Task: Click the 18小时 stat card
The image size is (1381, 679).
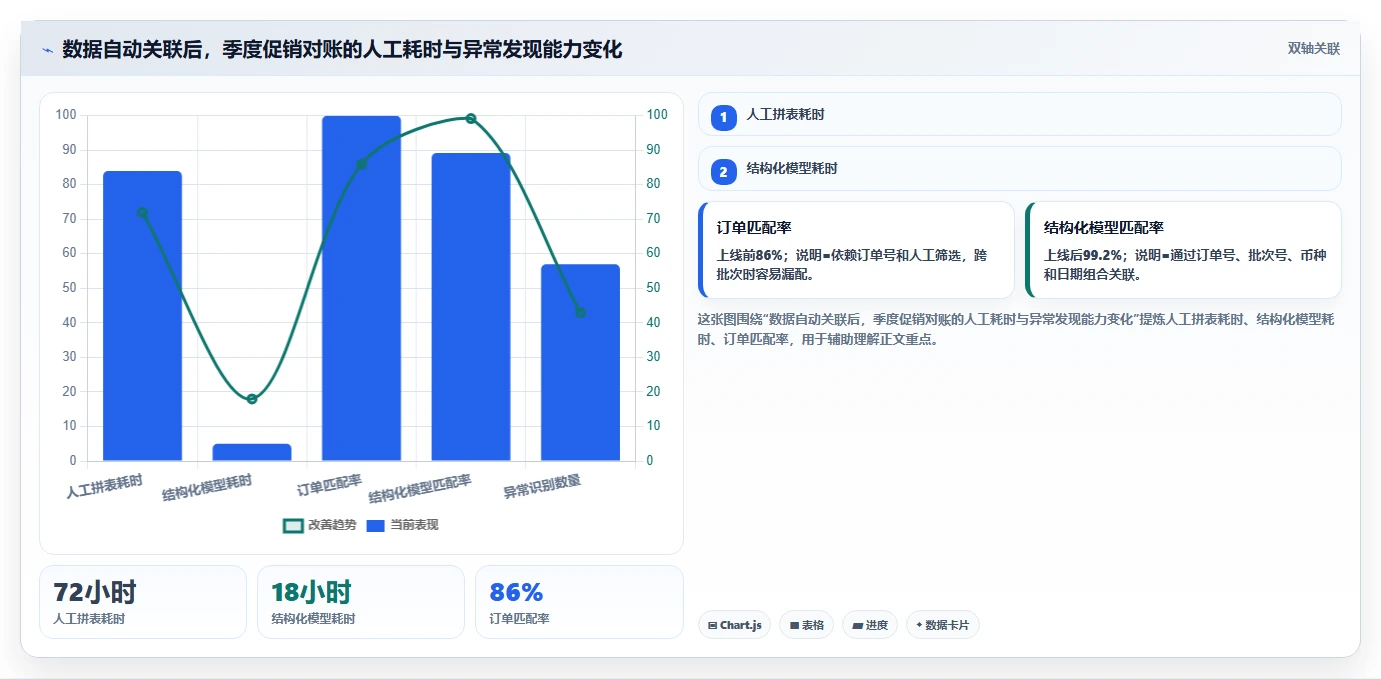Action: point(361,602)
